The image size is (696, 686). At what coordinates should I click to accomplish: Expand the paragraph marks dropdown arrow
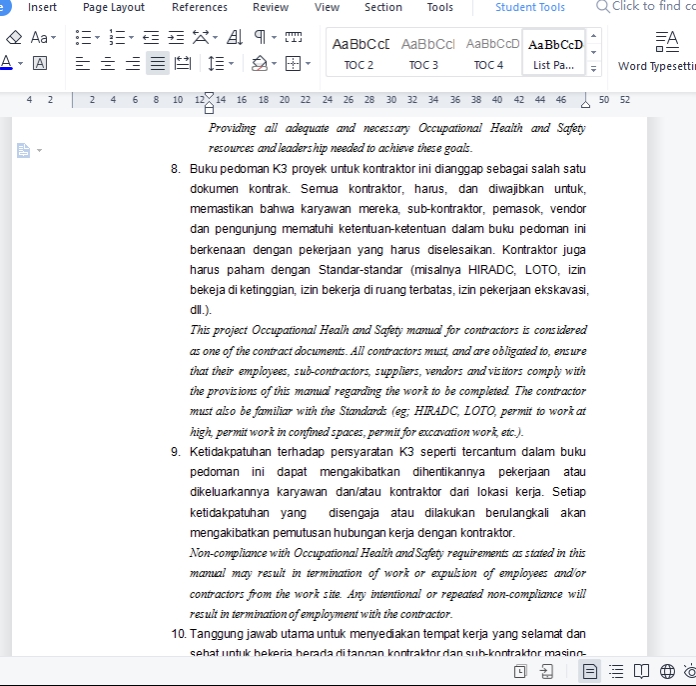(274, 38)
